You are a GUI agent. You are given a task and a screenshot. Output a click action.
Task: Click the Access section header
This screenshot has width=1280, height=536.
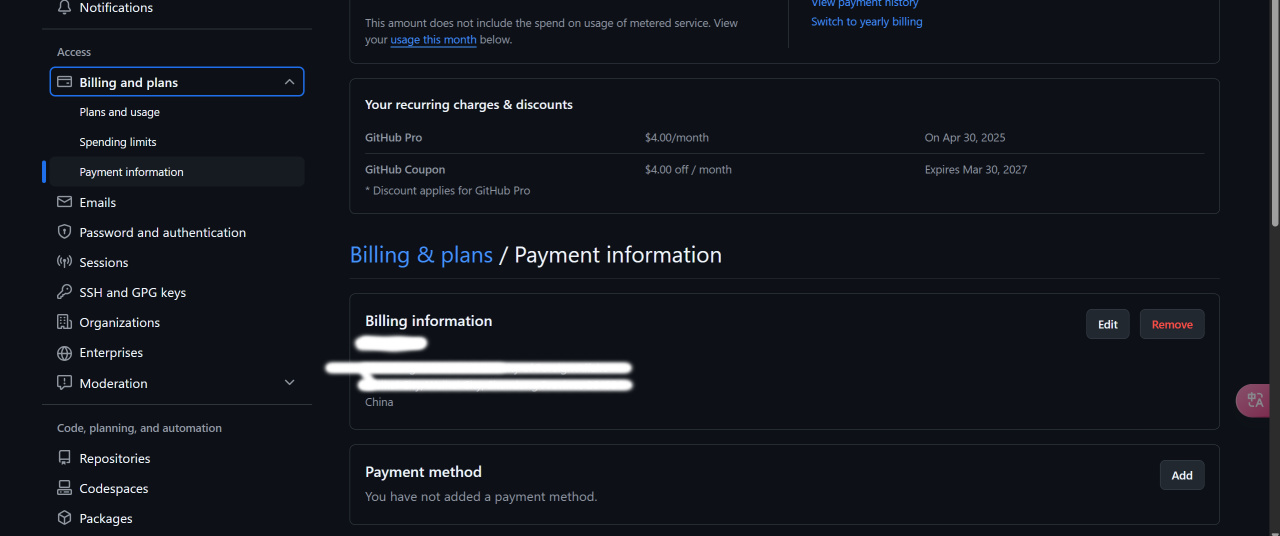coord(74,52)
